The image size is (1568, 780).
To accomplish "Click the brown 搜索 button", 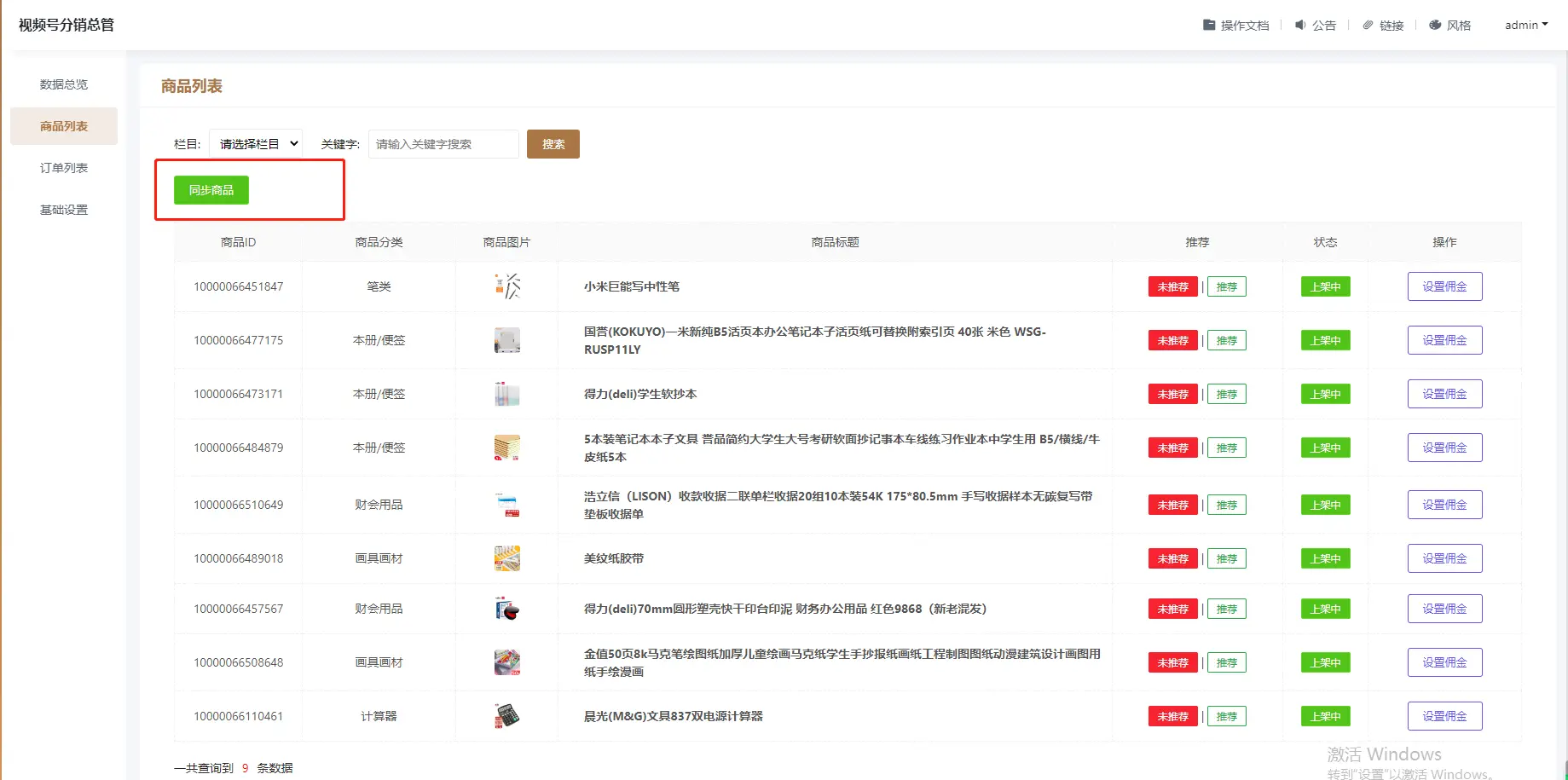I will click(x=553, y=144).
